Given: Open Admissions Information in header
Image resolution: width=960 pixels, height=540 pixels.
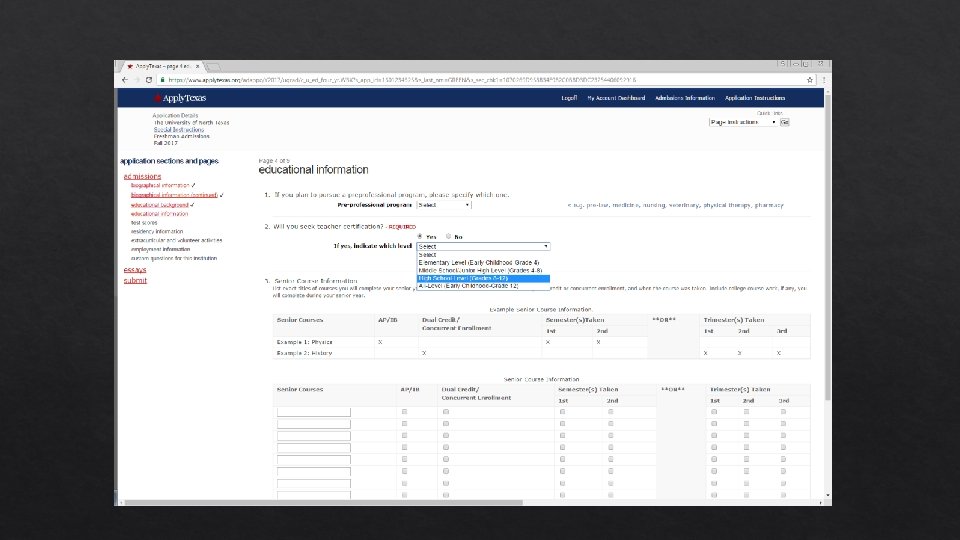Looking at the screenshot, I should (x=684, y=98).
